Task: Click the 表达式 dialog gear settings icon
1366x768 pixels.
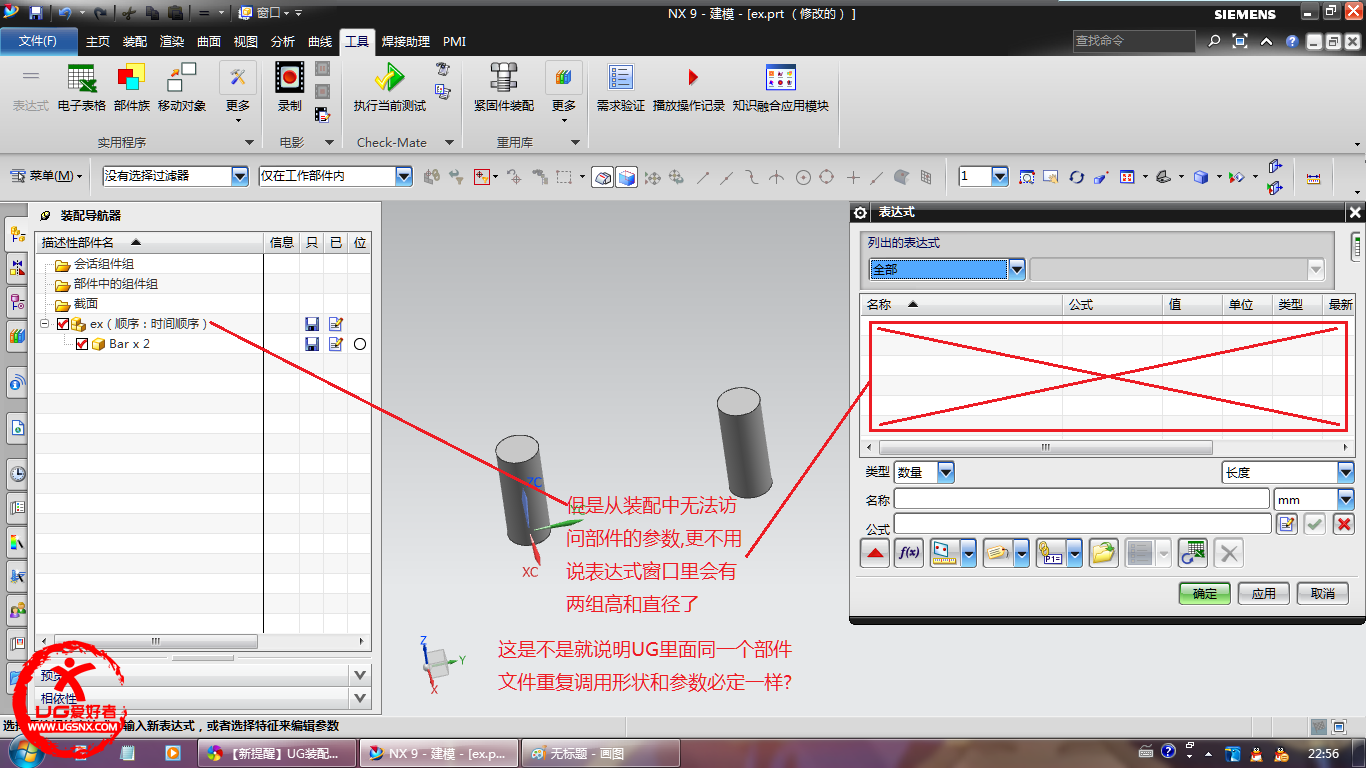Action: [860, 213]
